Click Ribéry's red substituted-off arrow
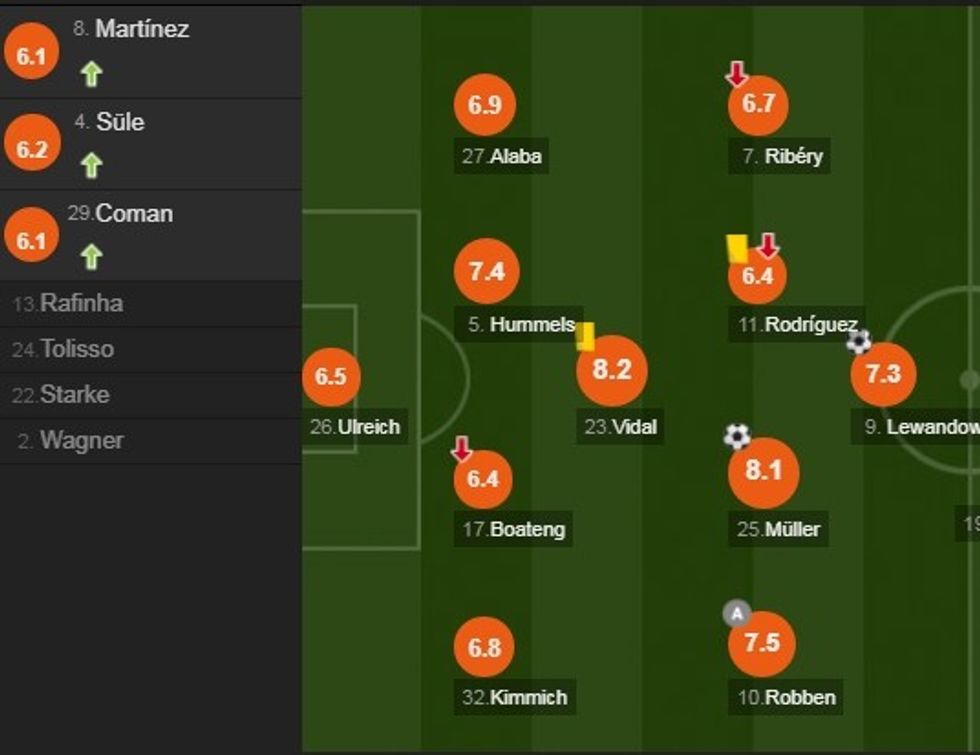Screen dimensions: 980x755 (737, 73)
